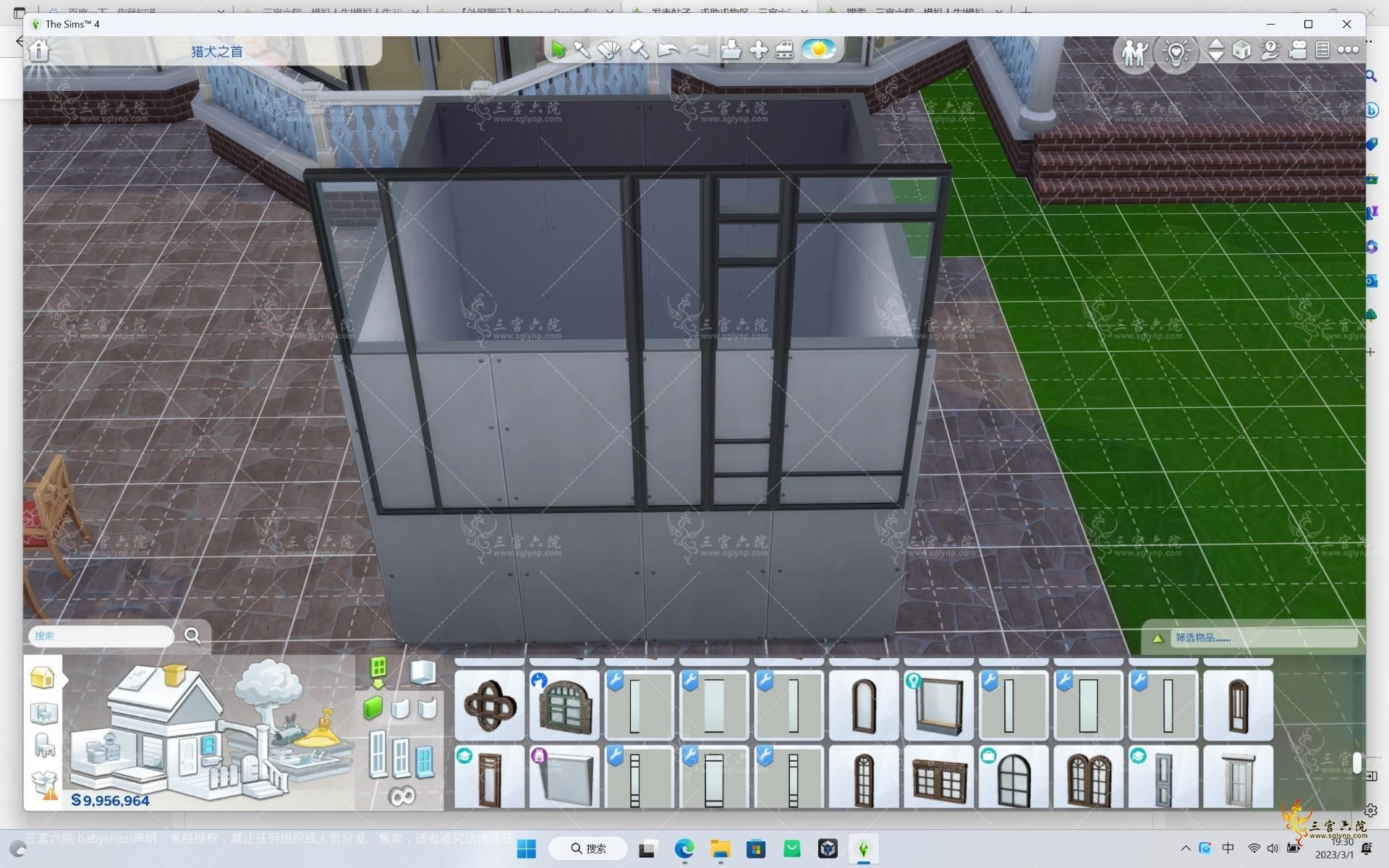Open the Manage Households two-sims icon
Image resolution: width=1389 pixels, height=868 pixels.
click(x=1134, y=52)
